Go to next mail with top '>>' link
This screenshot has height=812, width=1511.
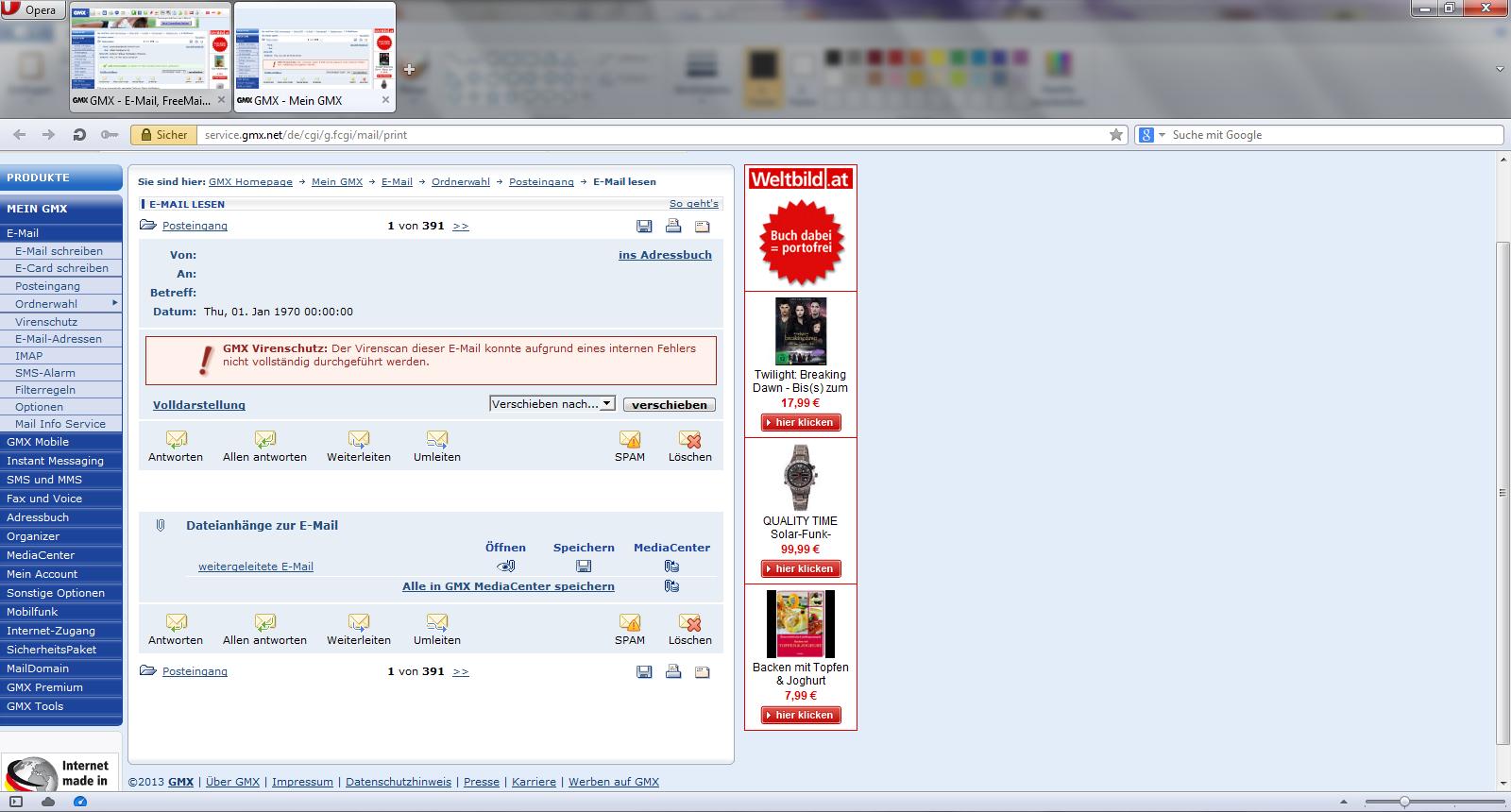pyautogui.click(x=461, y=226)
